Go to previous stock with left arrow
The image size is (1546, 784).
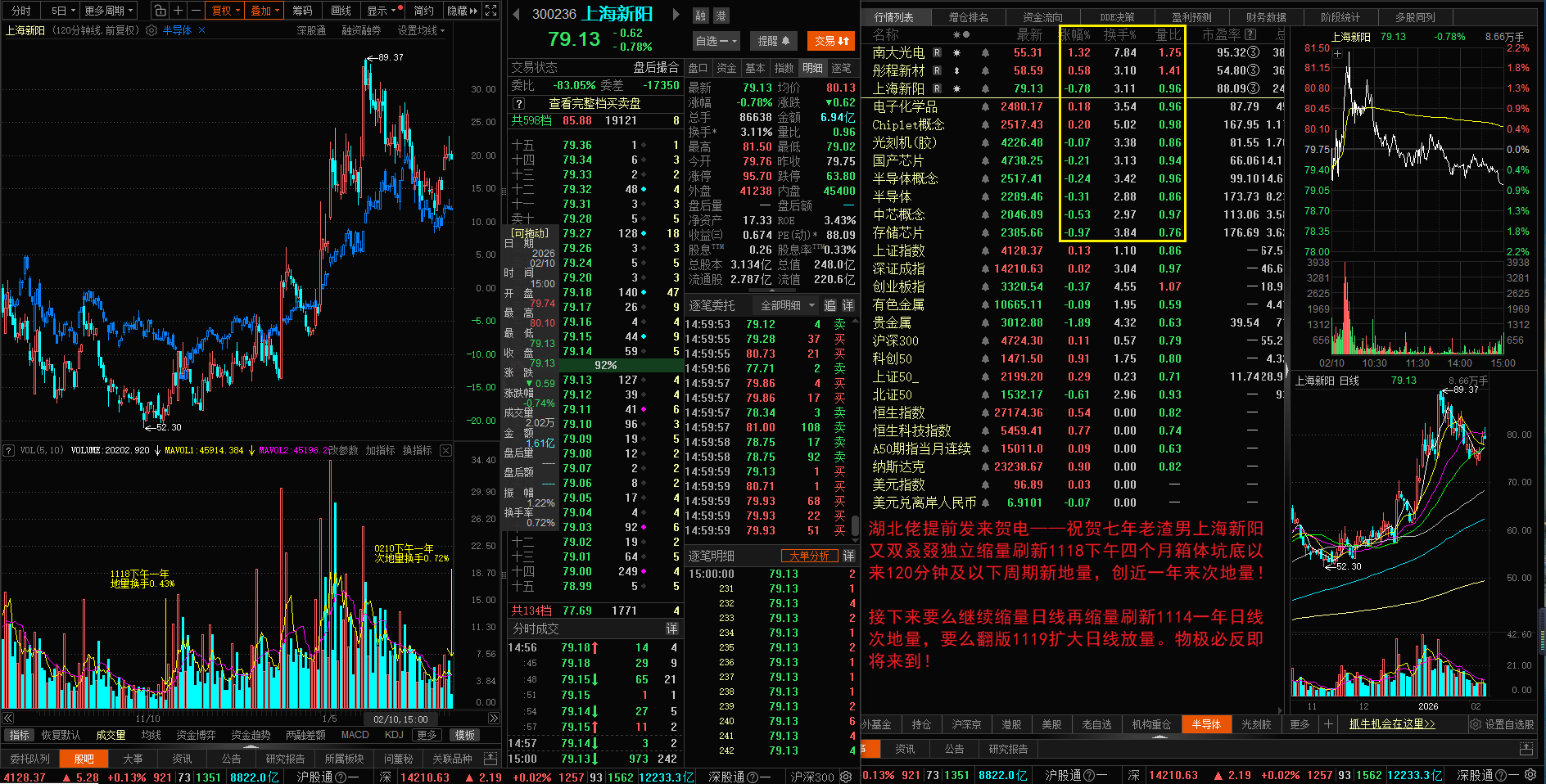(516, 14)
